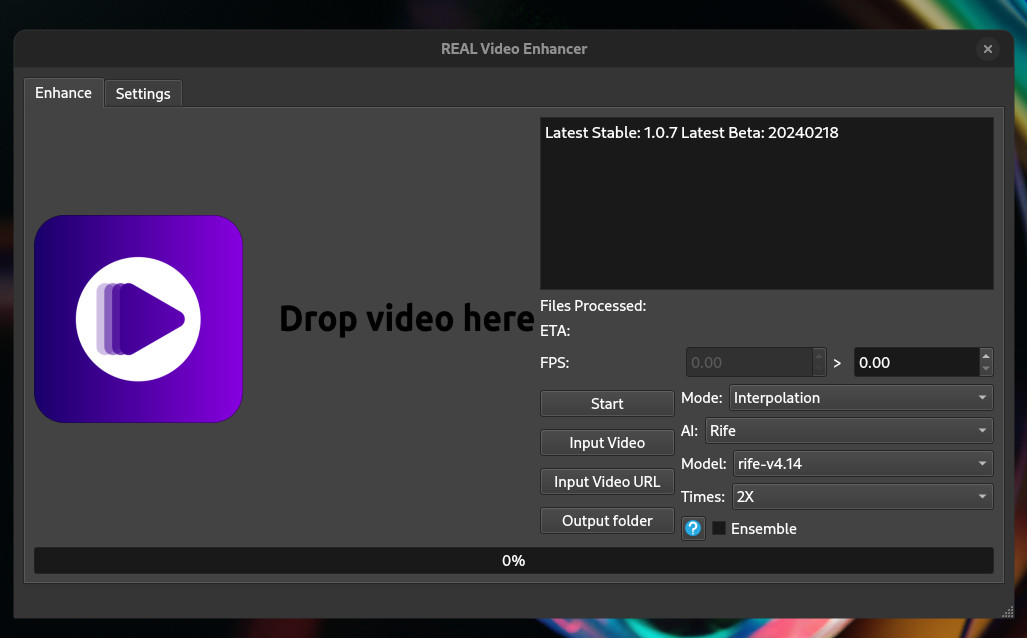Click the output FPS field after the arrow
The image size is (1027, 638).
[916, 362]
